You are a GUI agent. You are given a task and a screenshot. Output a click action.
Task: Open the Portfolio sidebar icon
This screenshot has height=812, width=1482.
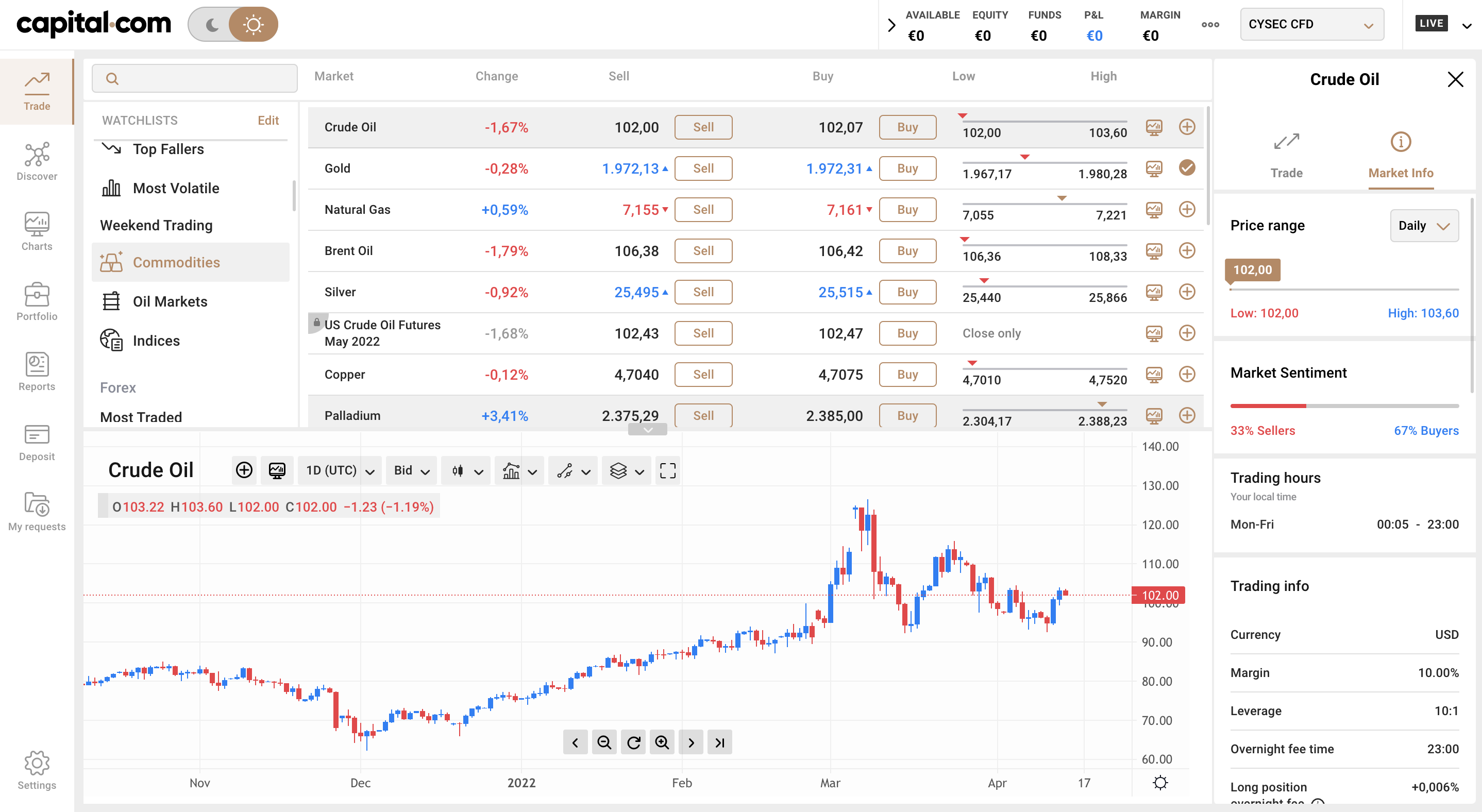pyautogui.click(x=37, y=301)
